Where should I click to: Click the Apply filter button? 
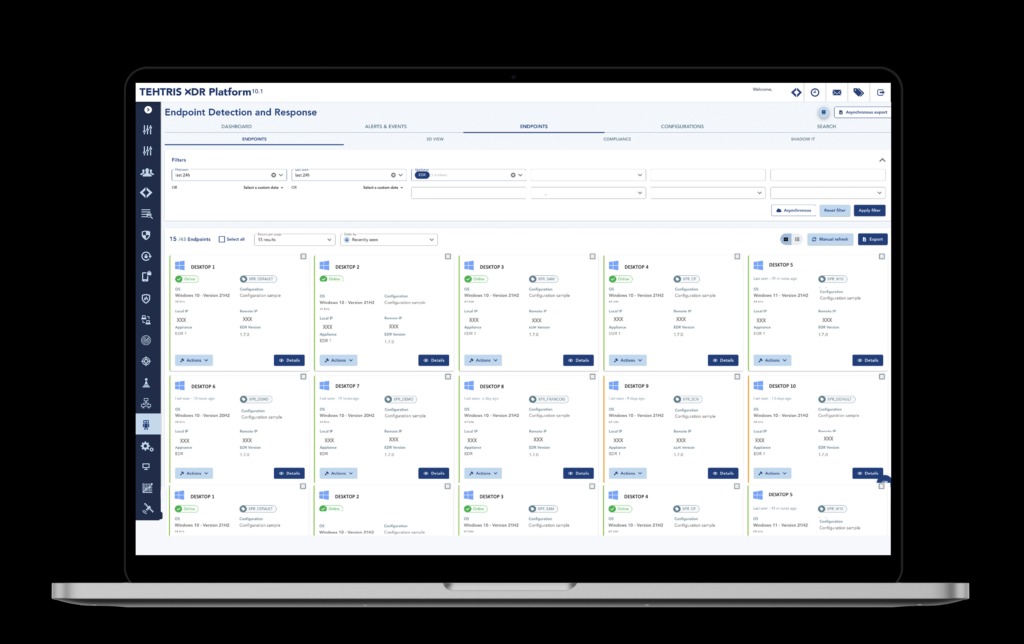tap(869, 210)
